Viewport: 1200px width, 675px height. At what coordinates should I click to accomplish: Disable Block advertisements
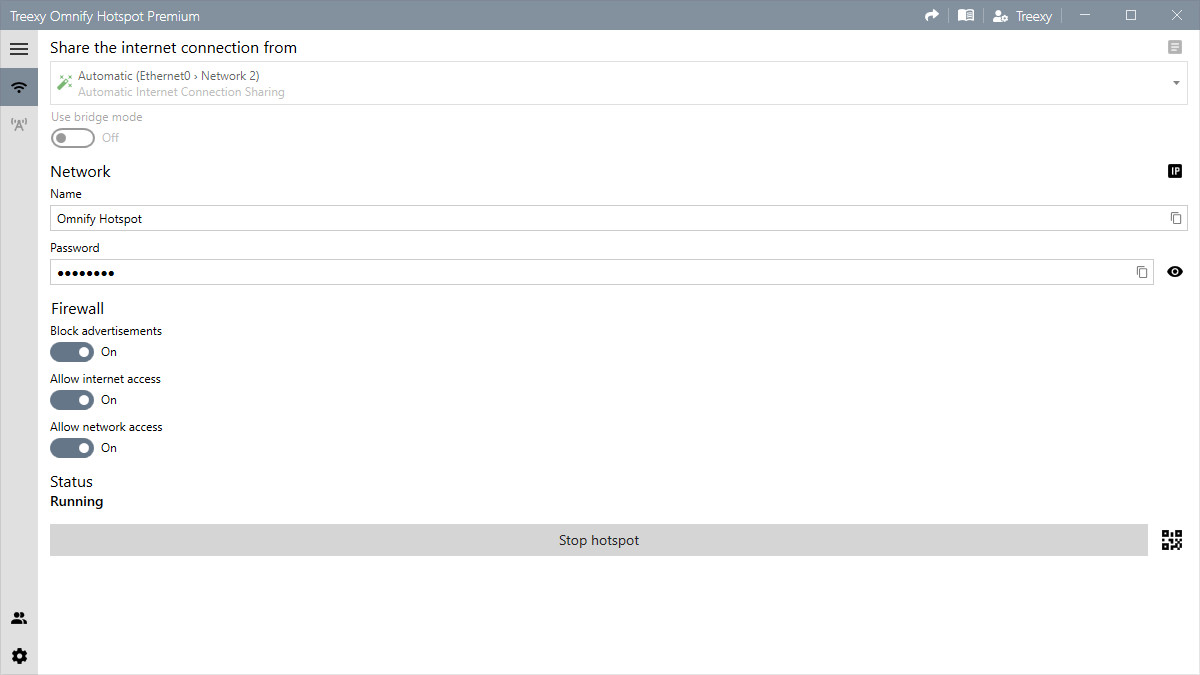pyautogui.click(x=71, y=351)
